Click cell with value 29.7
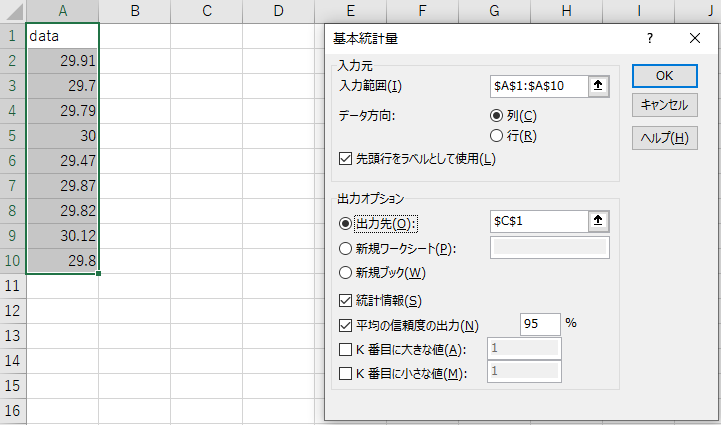Screen dimensions: 721x425 (x=63, y=86)
